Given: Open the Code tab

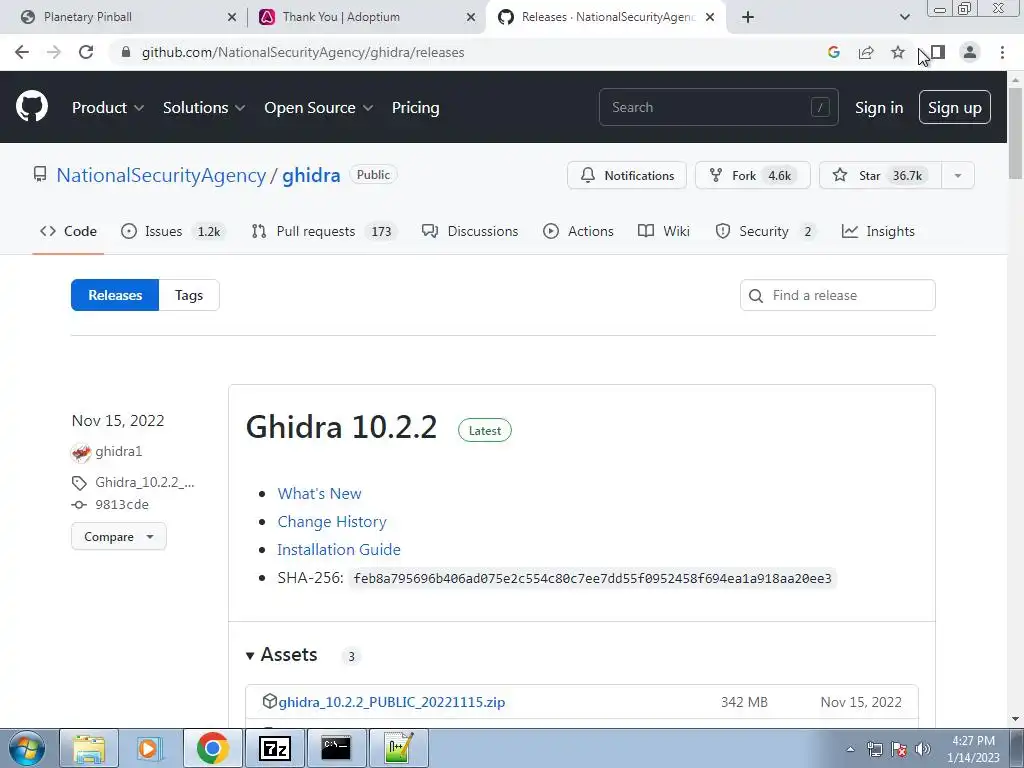Looking at the screenshot, I should coord(68,231).
